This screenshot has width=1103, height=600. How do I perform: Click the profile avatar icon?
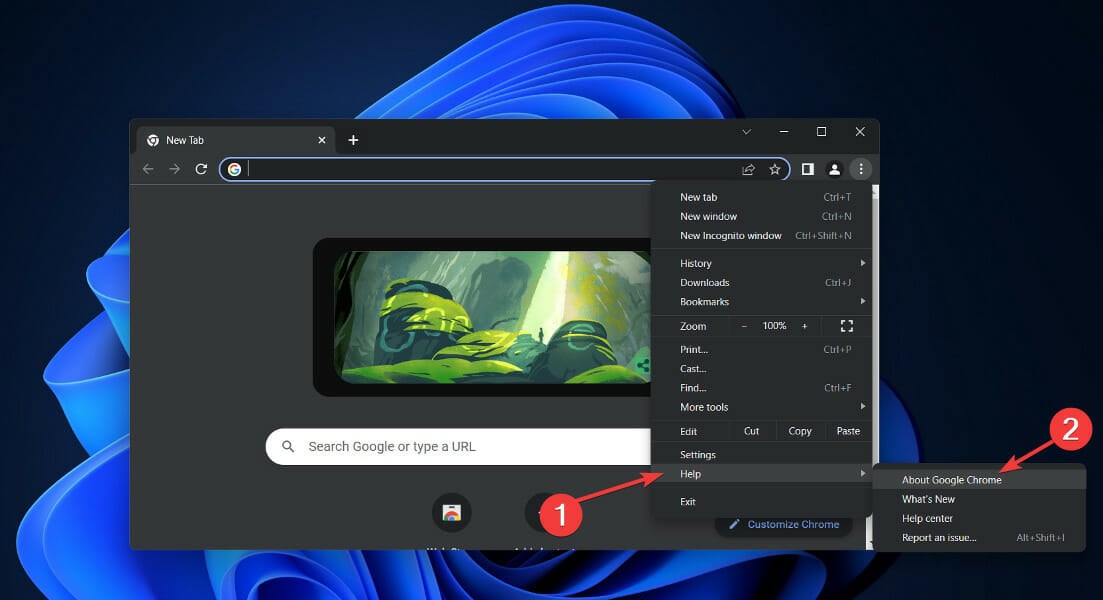click(x=834, y=169)
